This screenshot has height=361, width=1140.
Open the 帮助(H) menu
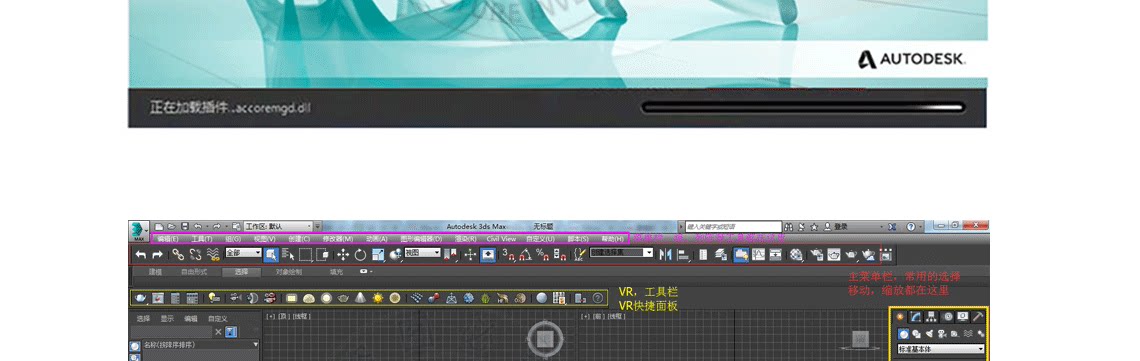(612, 239)
